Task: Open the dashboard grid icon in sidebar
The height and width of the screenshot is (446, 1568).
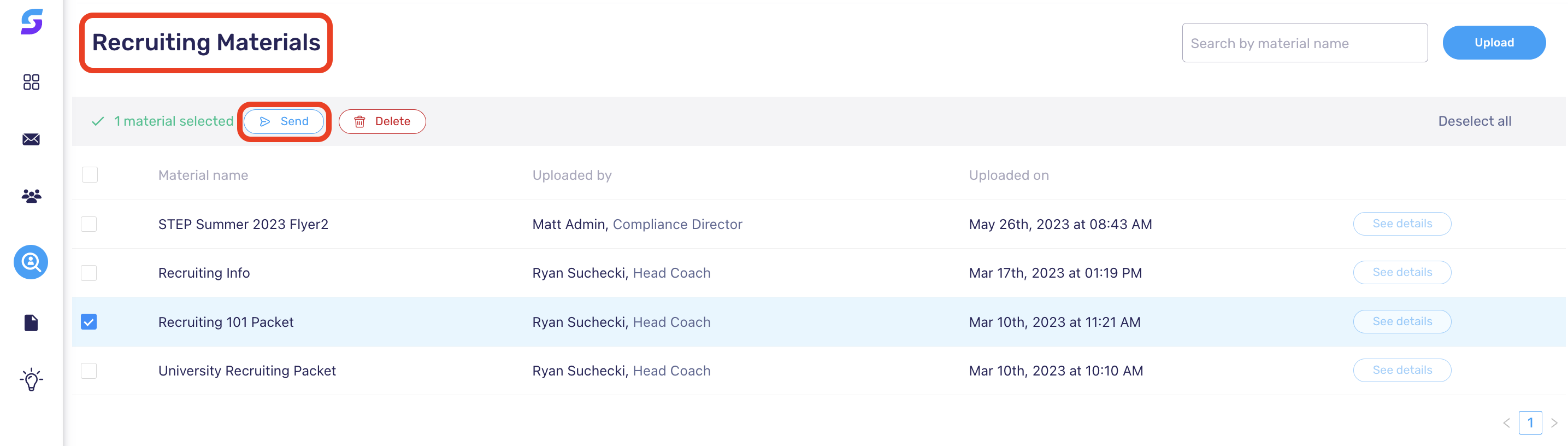Action: 31,82
